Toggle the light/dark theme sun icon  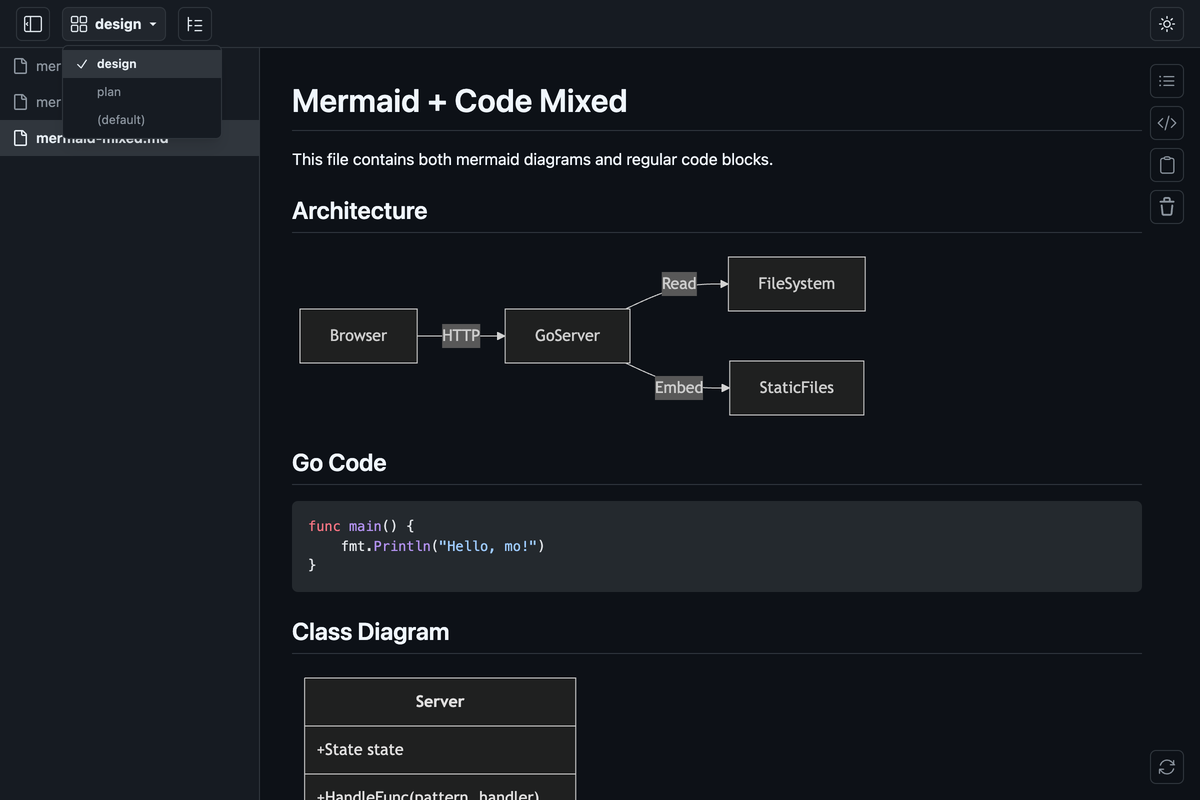[1167, 24]
